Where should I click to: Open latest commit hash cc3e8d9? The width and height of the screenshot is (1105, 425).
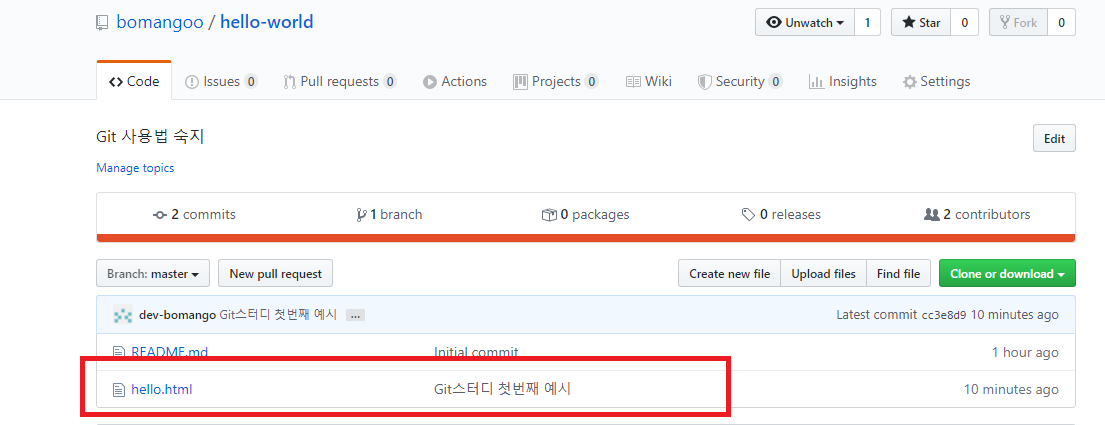coord(944,315)
